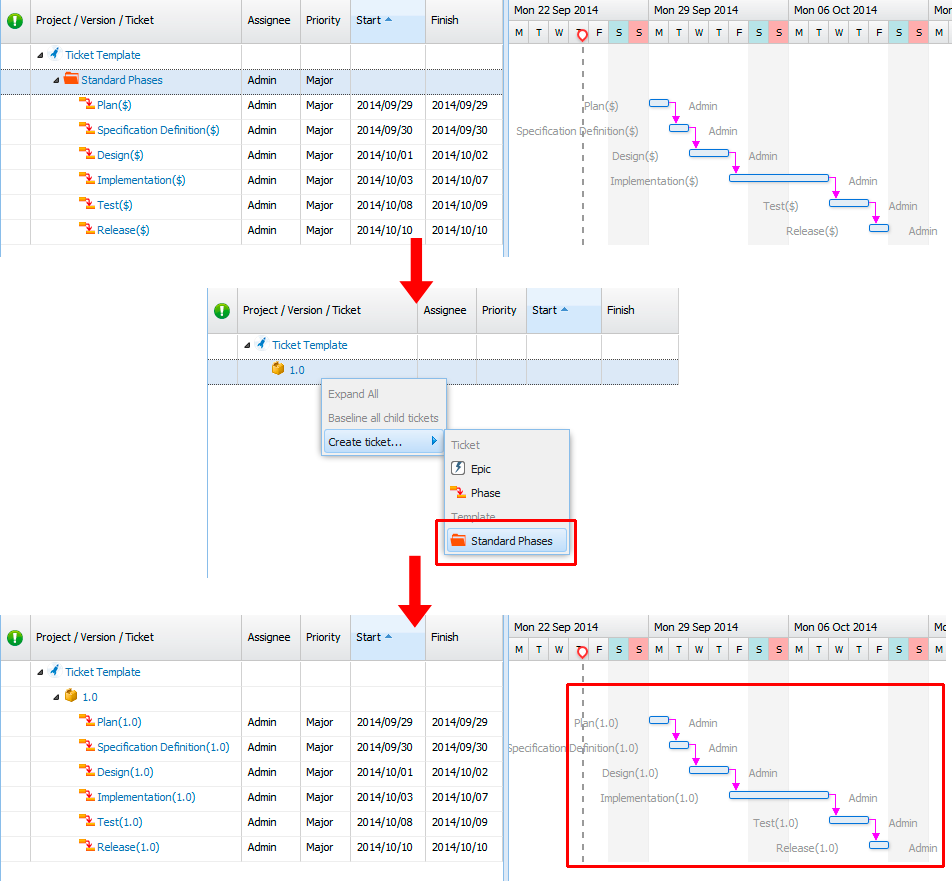Select Epic in the ticket submenu
The image size is (952, 881).
click(x=481, y=469)
